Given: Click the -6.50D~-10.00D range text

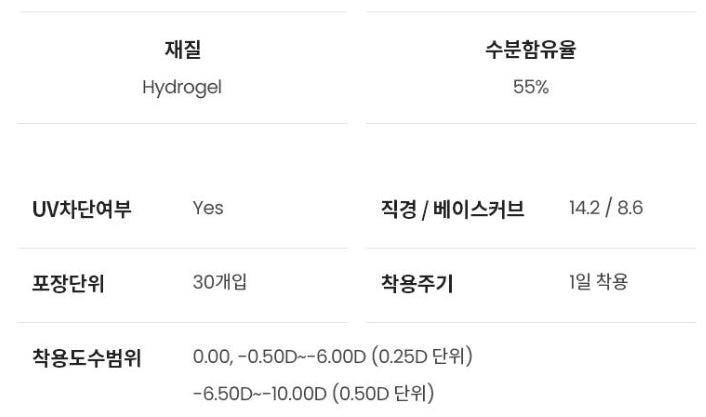Looking at the screenshot, I should pyautogui.click(x=260, y=393).
